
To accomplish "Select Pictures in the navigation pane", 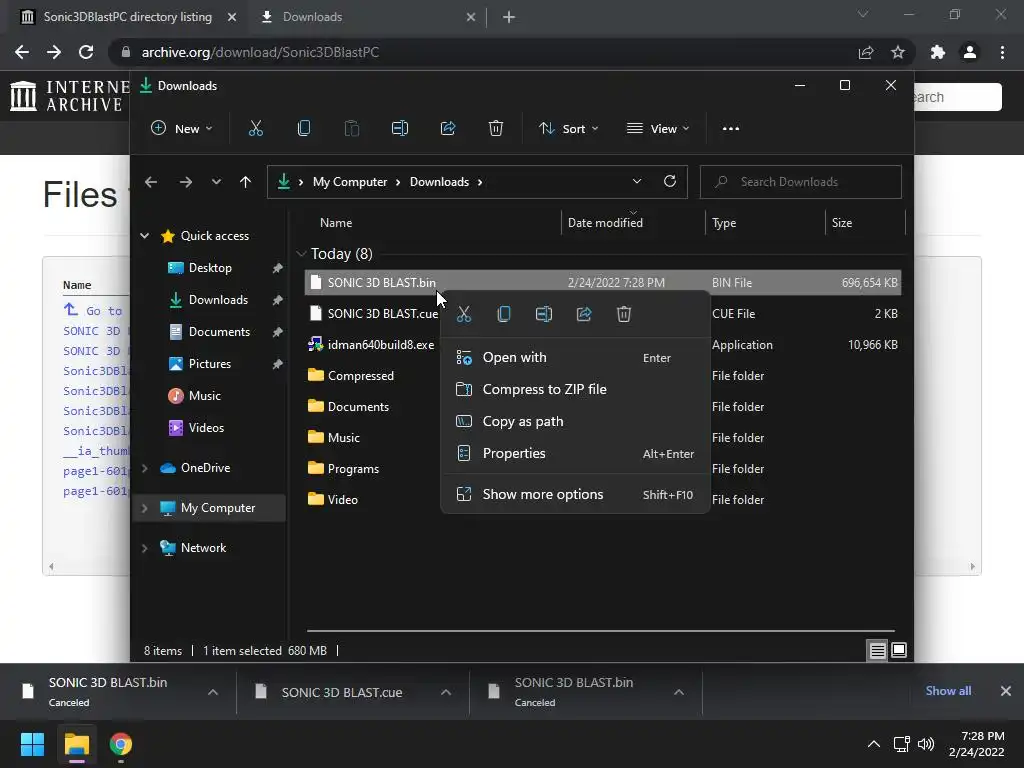I will [210, 364].
